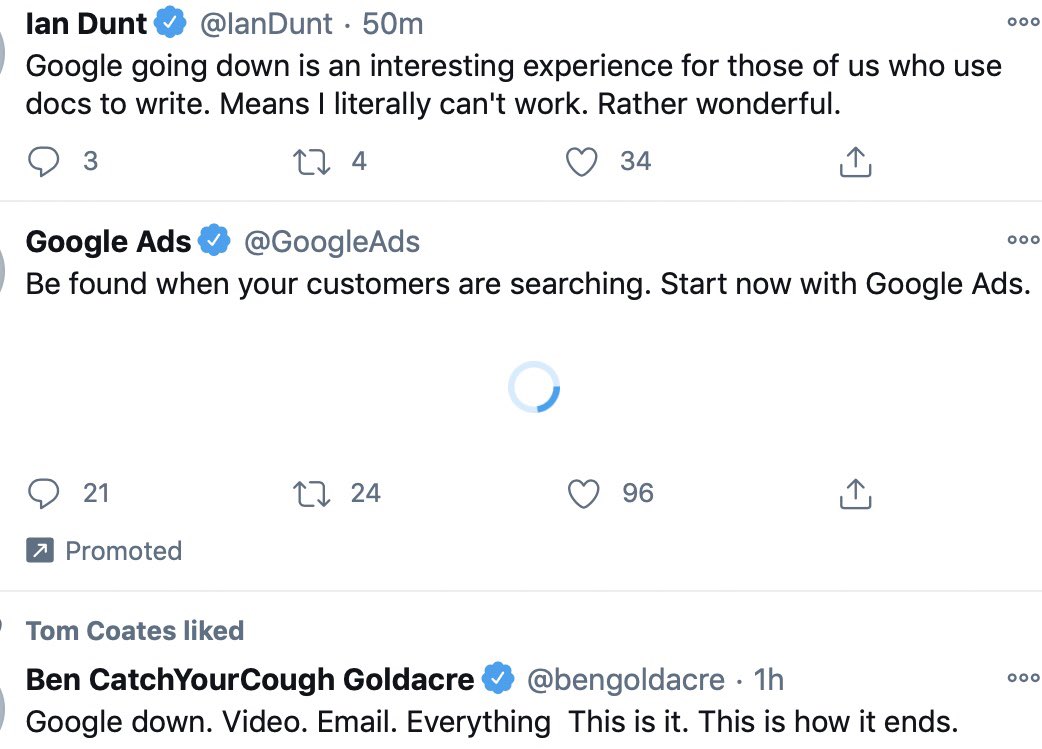Open the @IanDunt handle
This screenshot has height=749, width=1042.
point(266,24)
